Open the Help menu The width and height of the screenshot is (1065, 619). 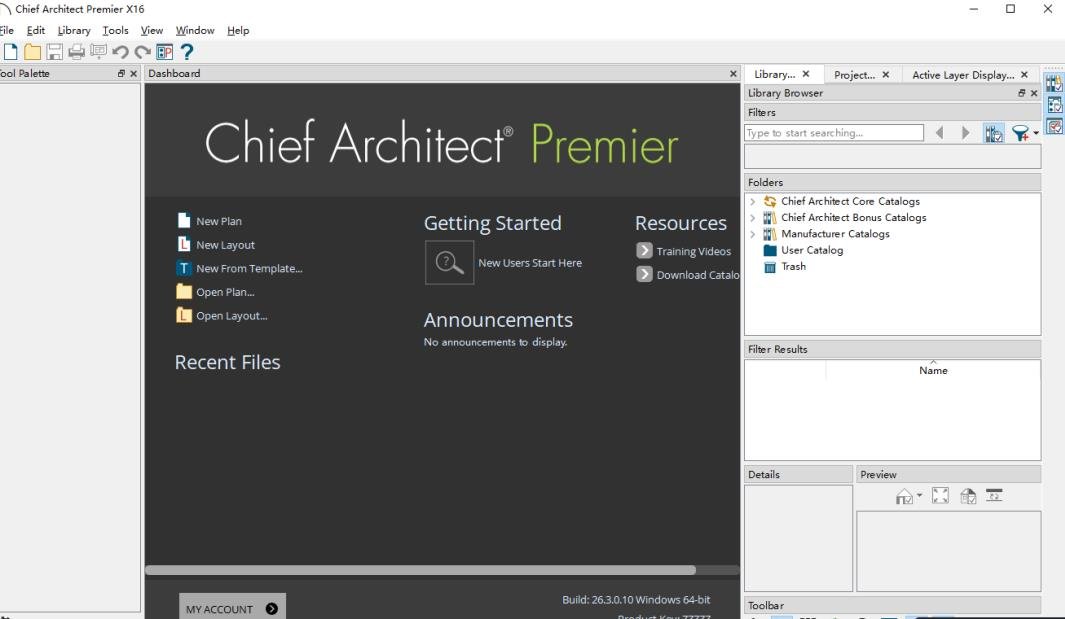[x=238, y=31]
